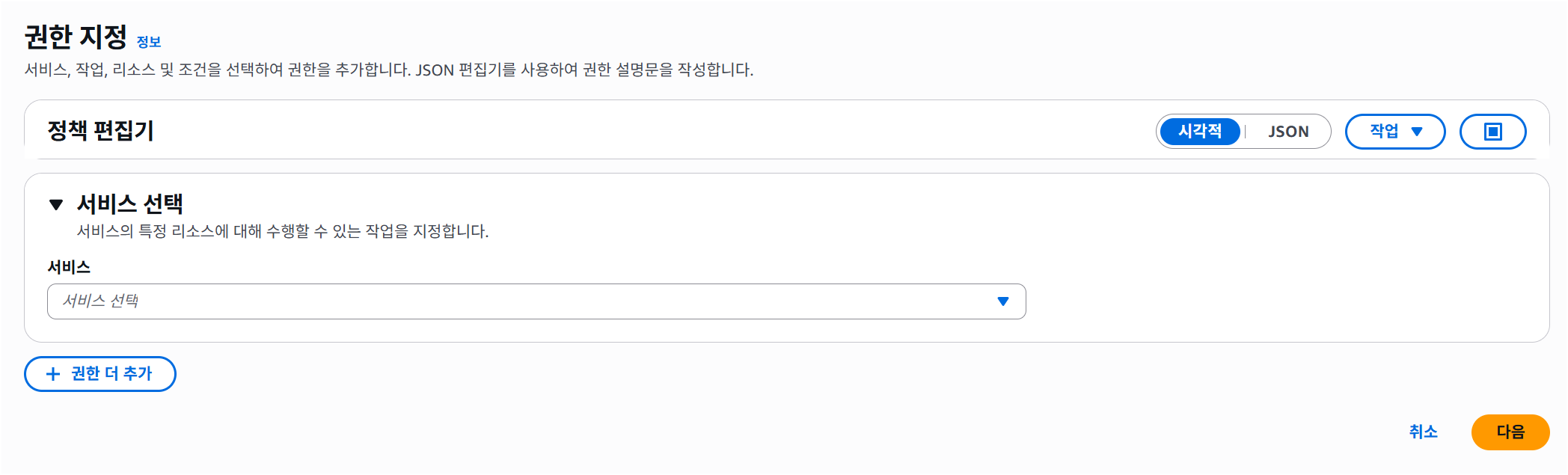The width and height of the screenshot is (1568, 475).
Task: Click placeholder text inside service input field
Action: point(100,301)
